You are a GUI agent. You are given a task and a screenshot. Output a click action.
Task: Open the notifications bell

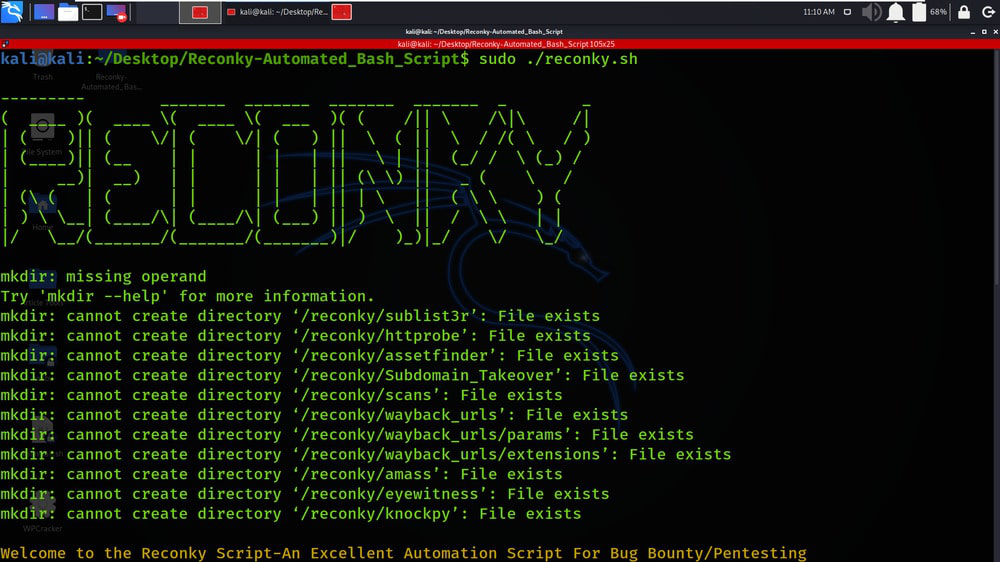(x=896, y=12)
